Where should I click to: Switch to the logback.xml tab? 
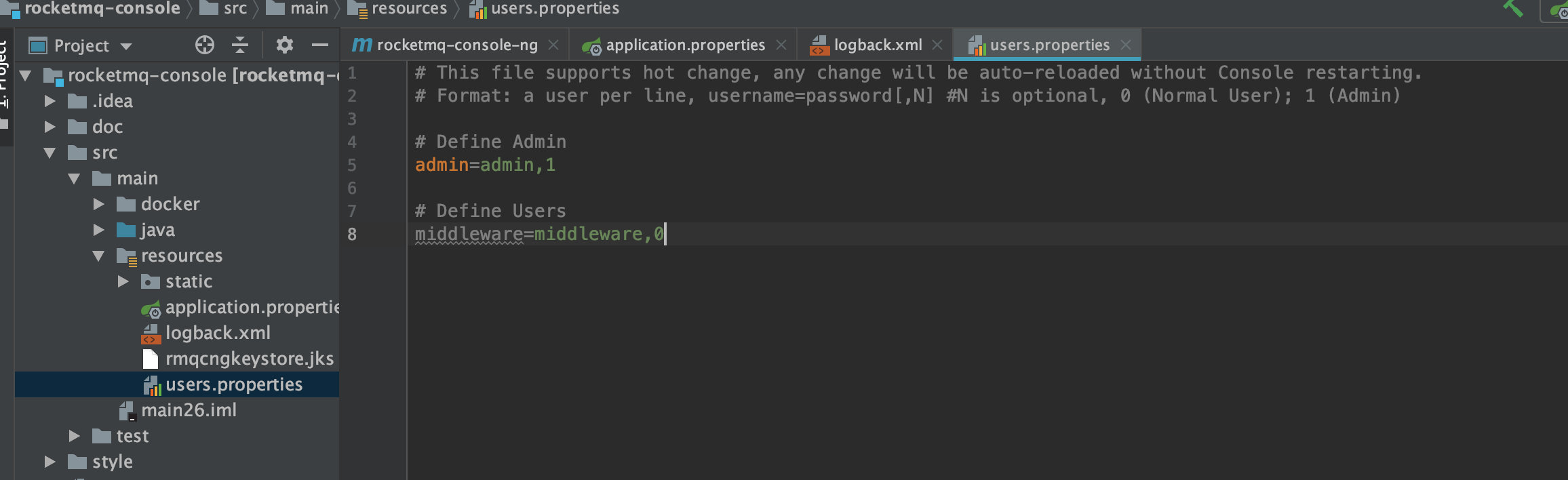pos(877,45)
